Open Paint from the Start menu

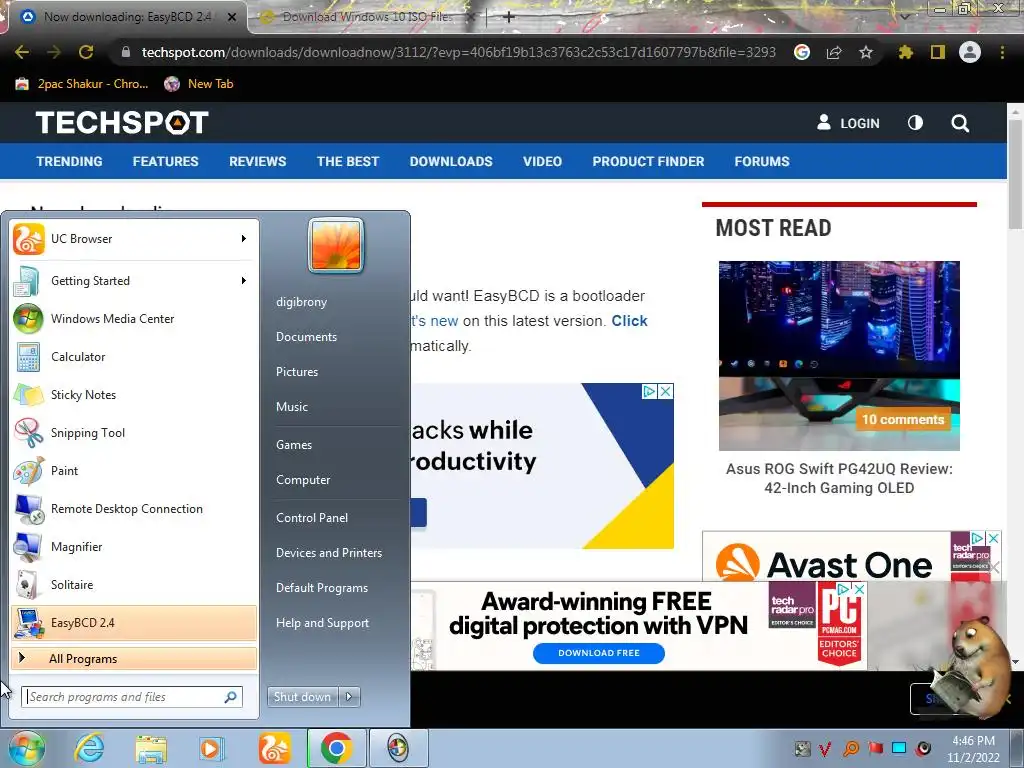coord(133,471)
